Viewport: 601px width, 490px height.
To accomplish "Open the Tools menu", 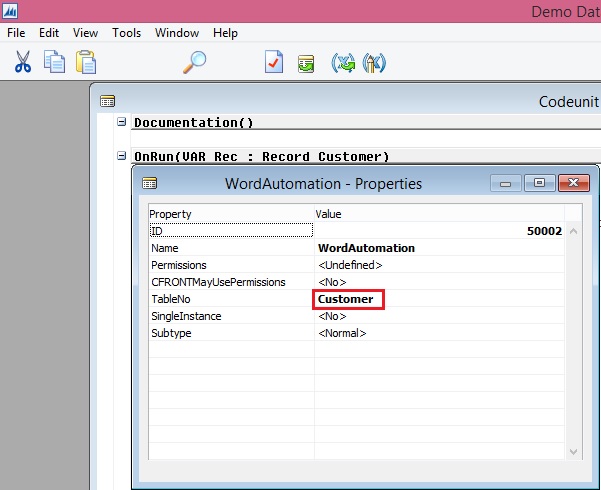I will [x=126, y=33].
